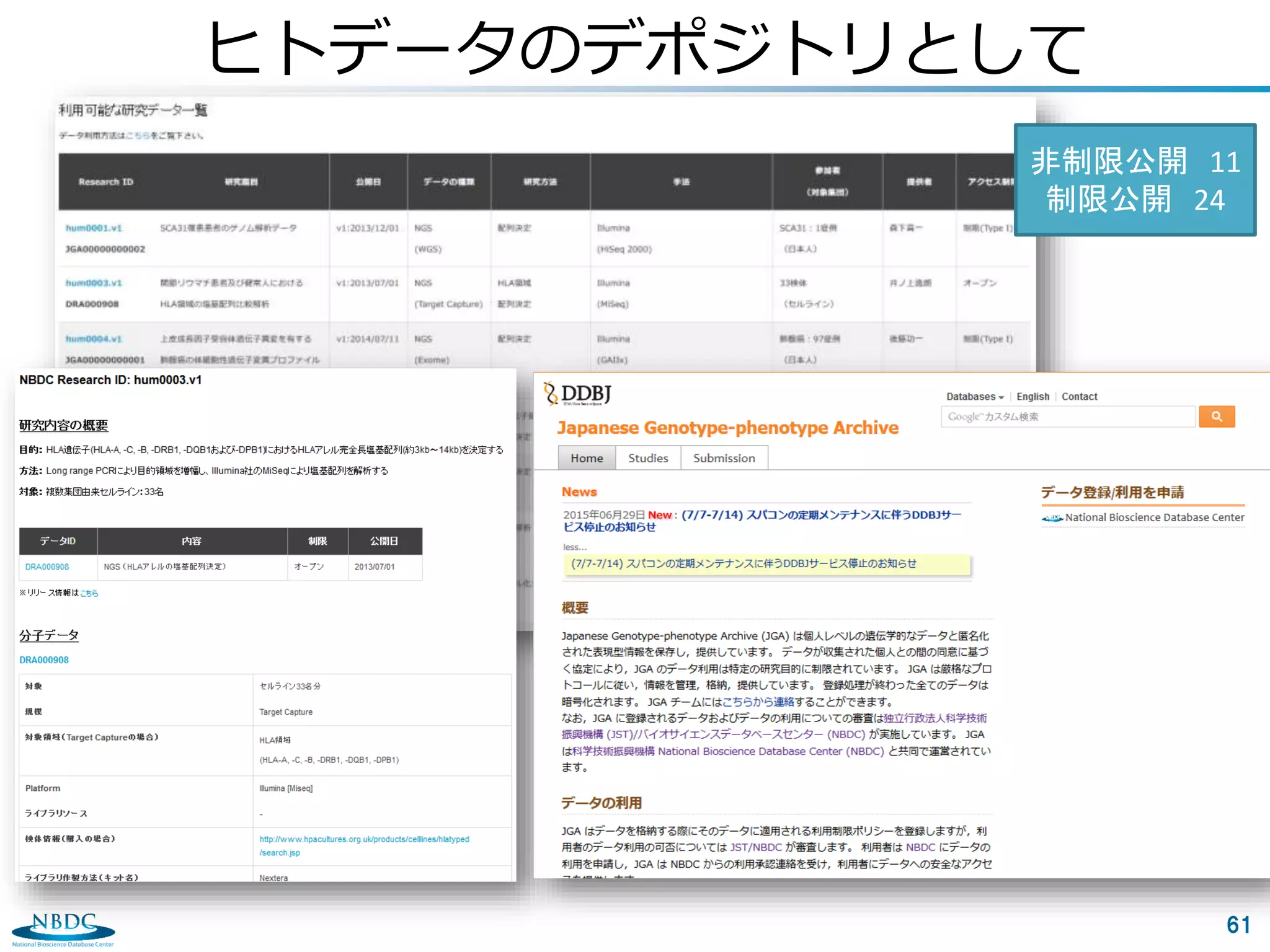Collapse news with the less... link
1270x952 pixels.
574,547
